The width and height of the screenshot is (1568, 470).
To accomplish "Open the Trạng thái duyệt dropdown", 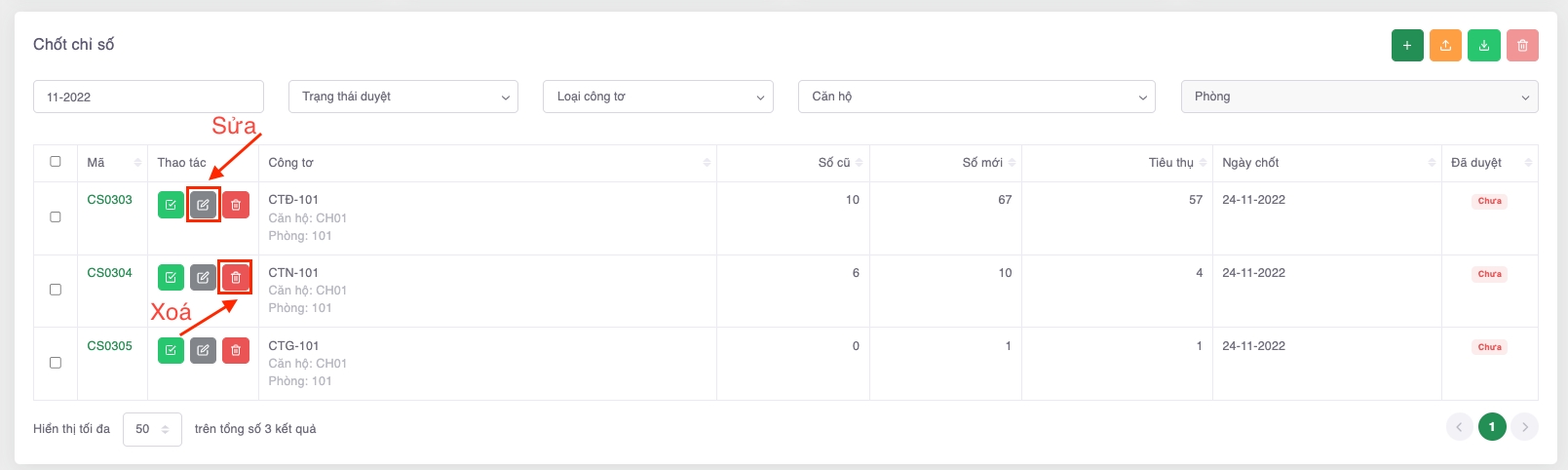I will (402, 97).
